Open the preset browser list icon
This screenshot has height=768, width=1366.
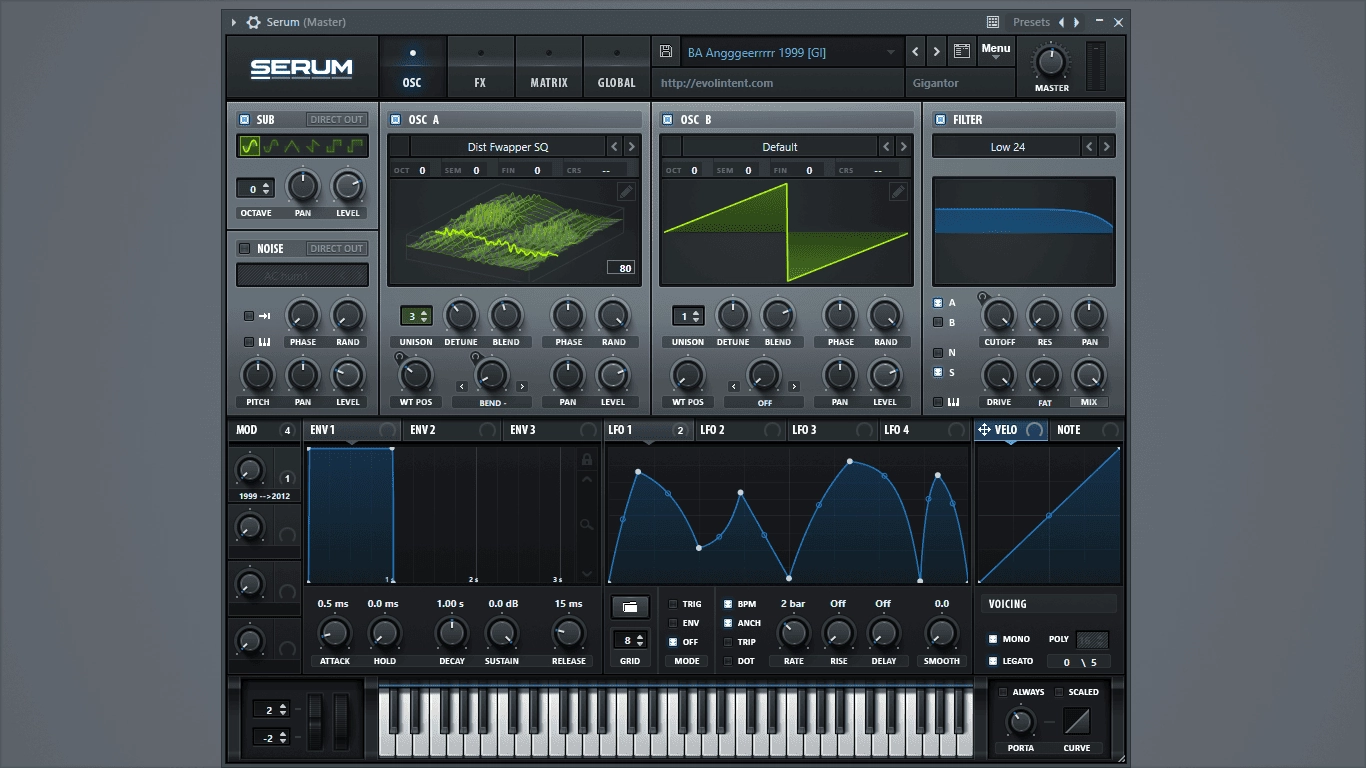pyautogui.click(x=962, y=52)
